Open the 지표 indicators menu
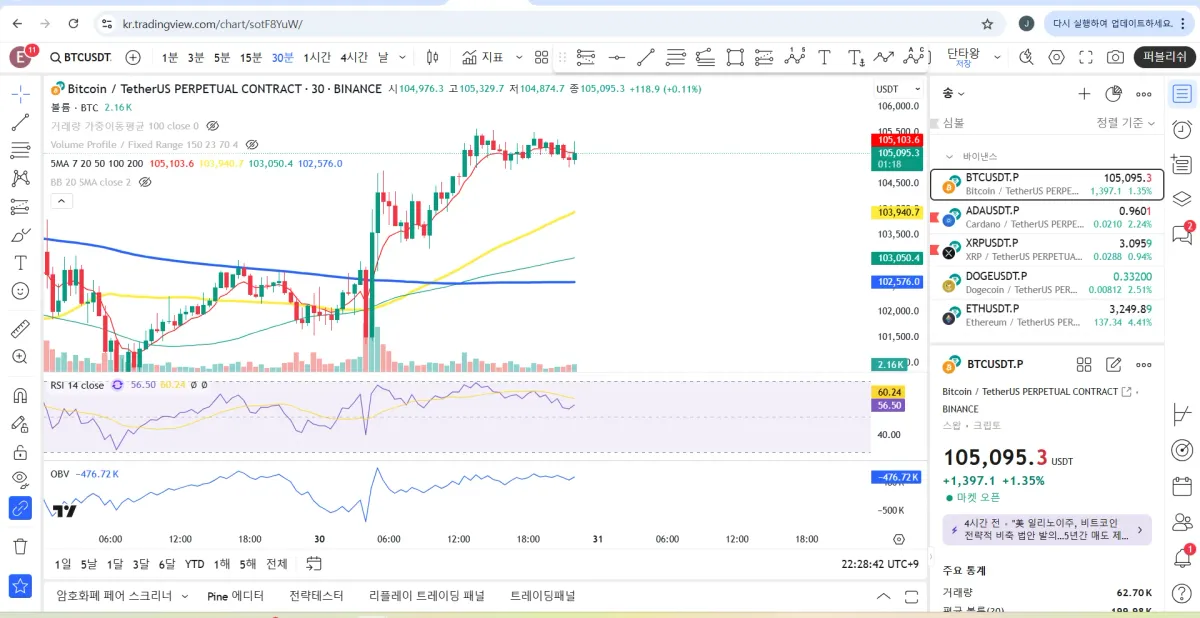1200x618 pixels. pos(484,57)
